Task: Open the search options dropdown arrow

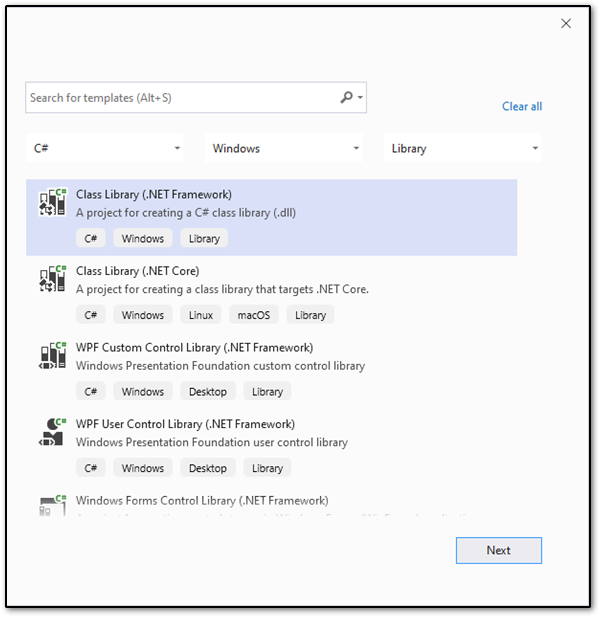Action: point(360,97)
